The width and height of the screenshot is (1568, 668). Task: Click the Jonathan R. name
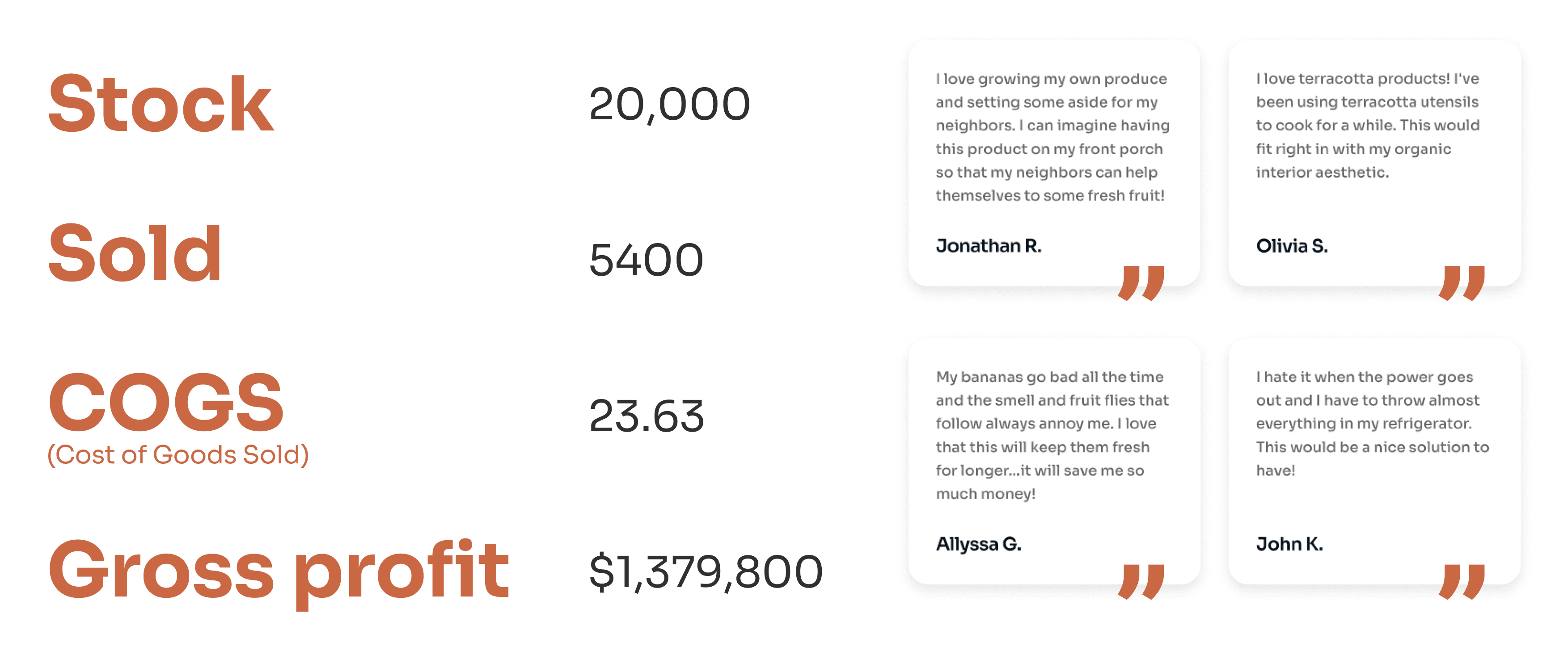[x=988, y=246]
